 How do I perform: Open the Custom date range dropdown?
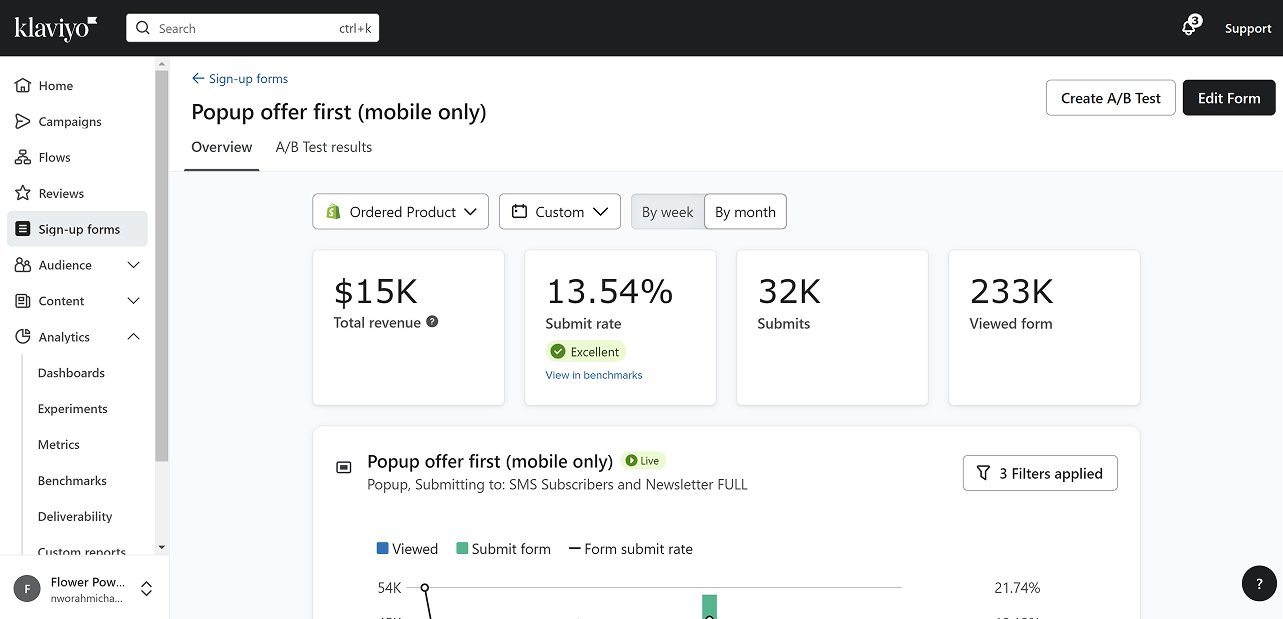click(x=559, y=212)
